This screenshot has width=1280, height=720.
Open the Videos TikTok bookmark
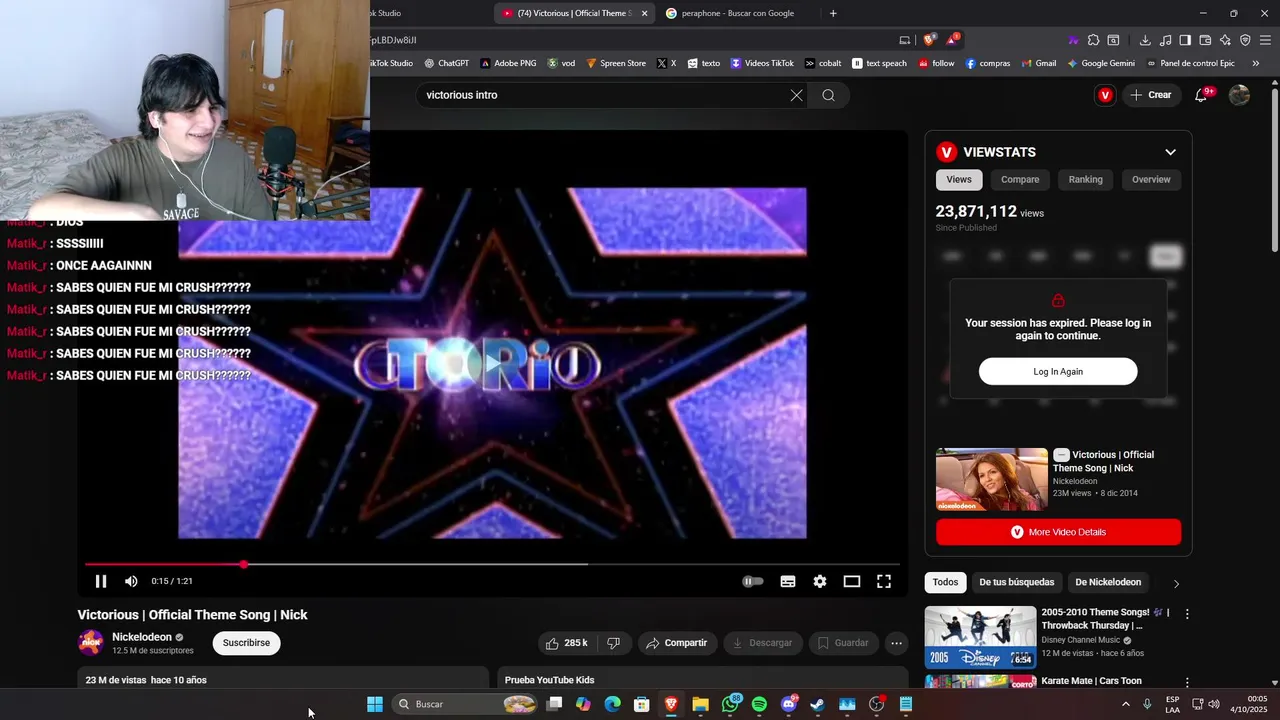point(762,63)
